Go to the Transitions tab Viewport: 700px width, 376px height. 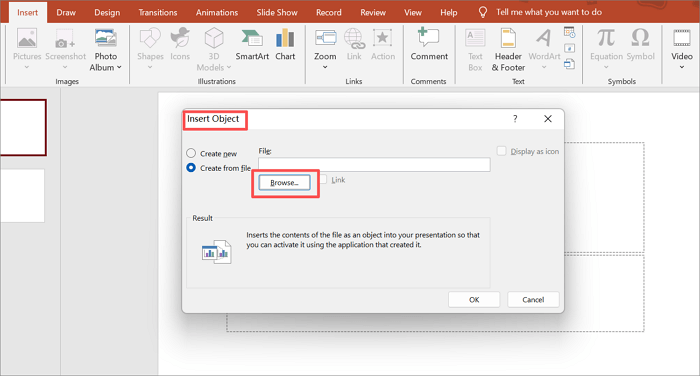[x=158, y=13]
